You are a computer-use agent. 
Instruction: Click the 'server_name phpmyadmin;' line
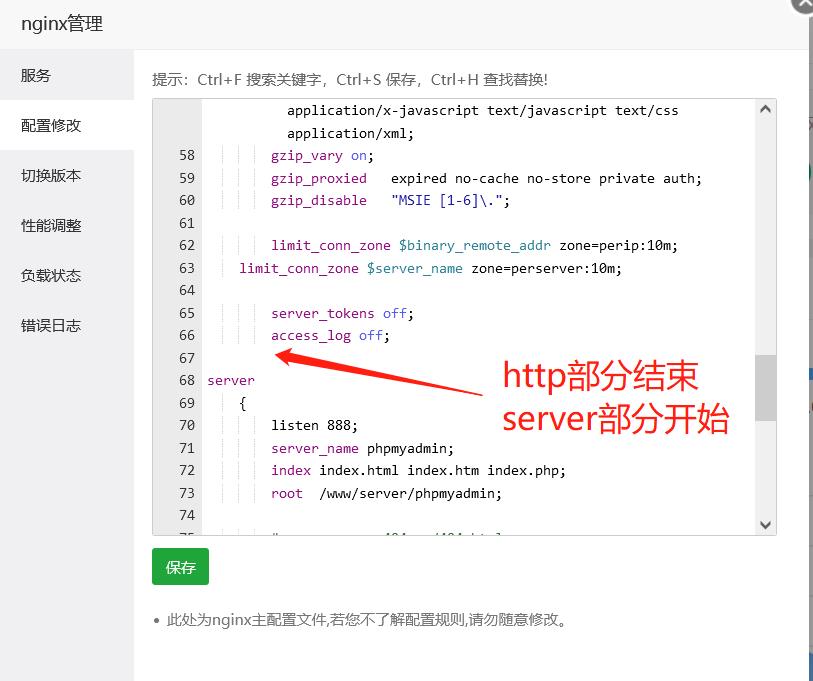pos(362,448)
